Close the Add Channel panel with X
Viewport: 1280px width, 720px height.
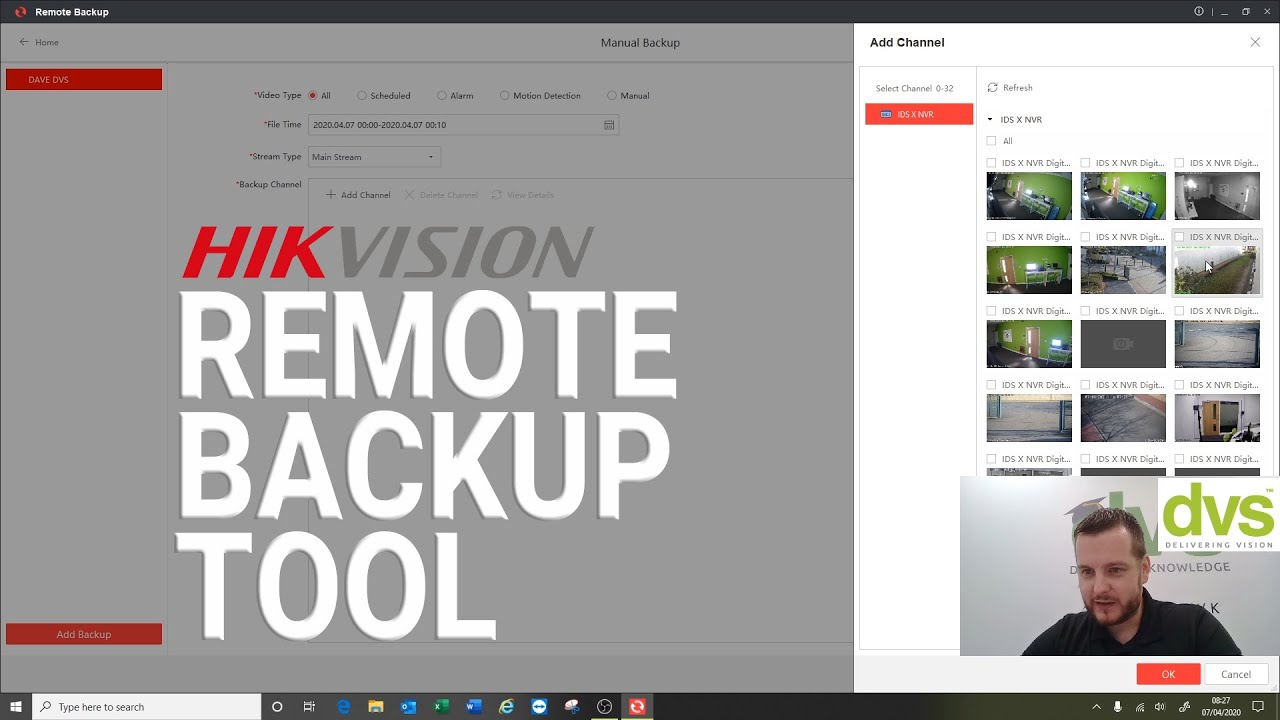(1255, 42)
